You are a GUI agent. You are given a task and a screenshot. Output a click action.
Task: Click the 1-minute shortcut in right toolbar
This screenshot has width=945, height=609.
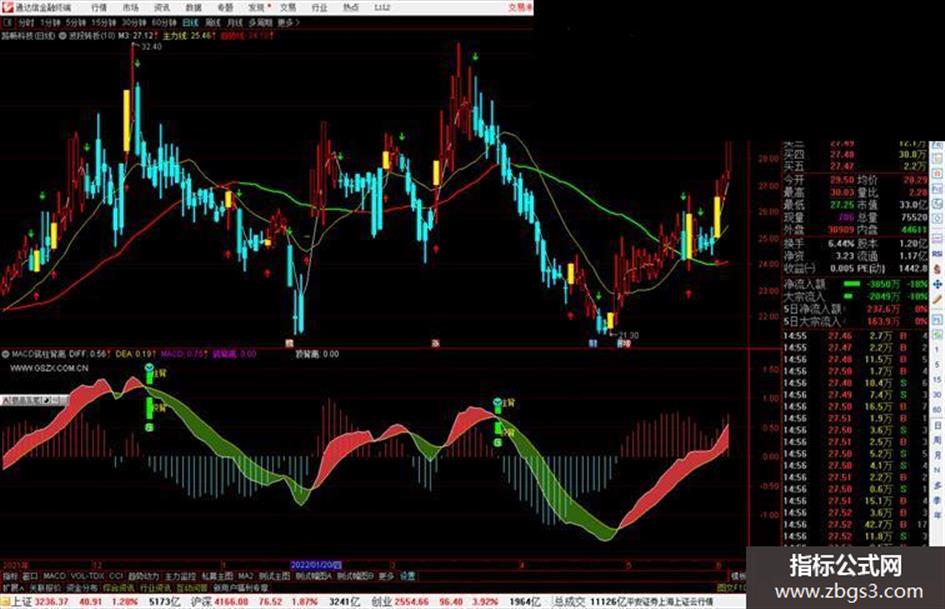click(x=937, y=350)
